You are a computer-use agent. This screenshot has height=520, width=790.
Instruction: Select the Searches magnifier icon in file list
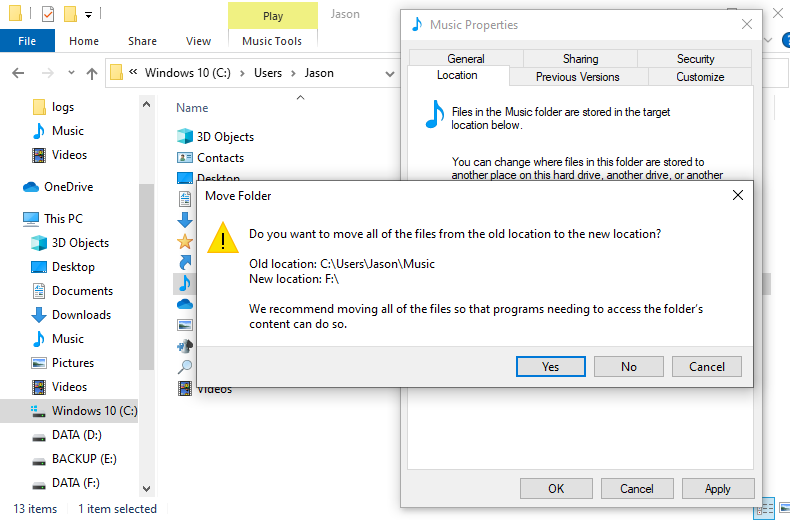185,367
